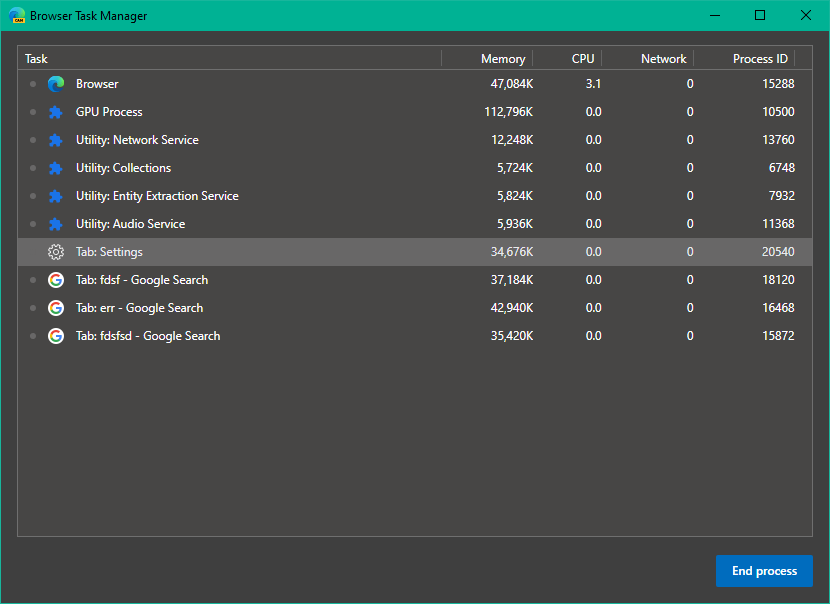
Task: Click process ID 16468
Action: [x=778, y=308]
